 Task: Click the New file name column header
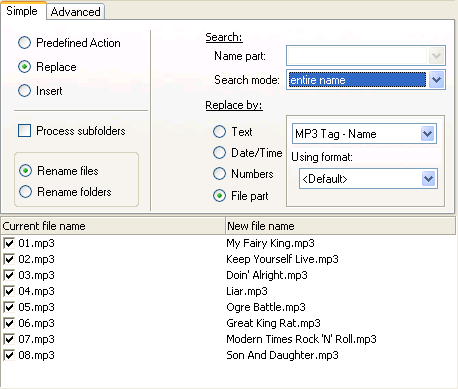[340, 226]
